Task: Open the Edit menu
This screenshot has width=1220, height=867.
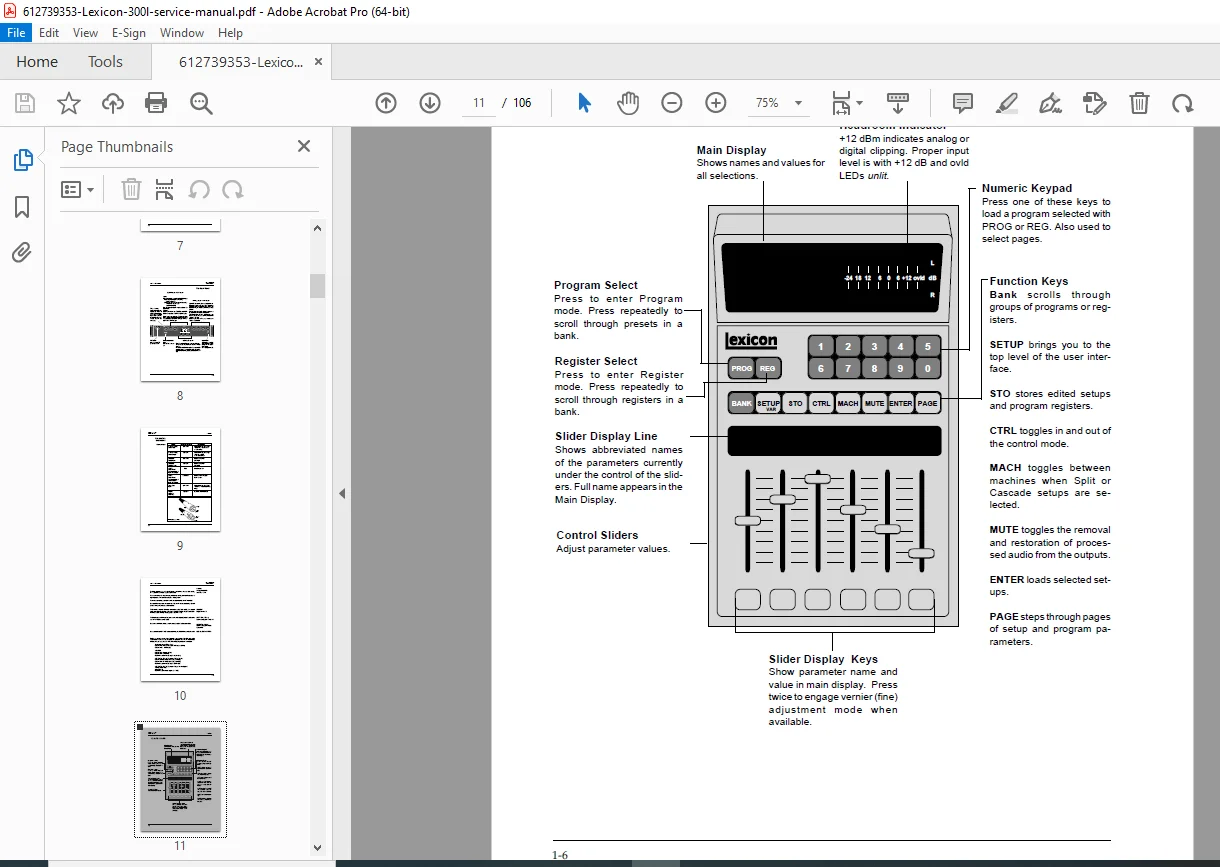Action: (x=49, y=32)
